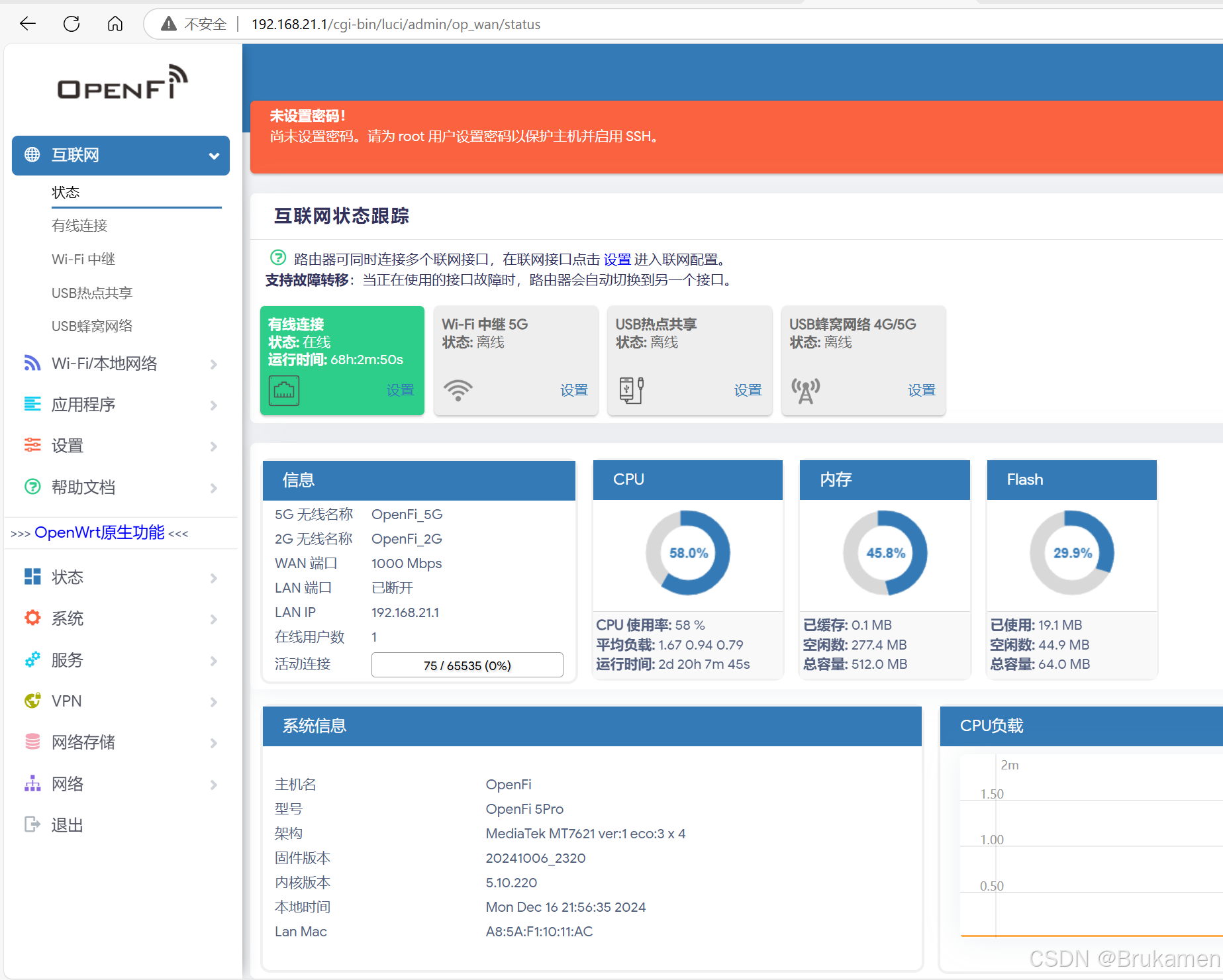Expand the 服务 arrow

pos(214,660)
